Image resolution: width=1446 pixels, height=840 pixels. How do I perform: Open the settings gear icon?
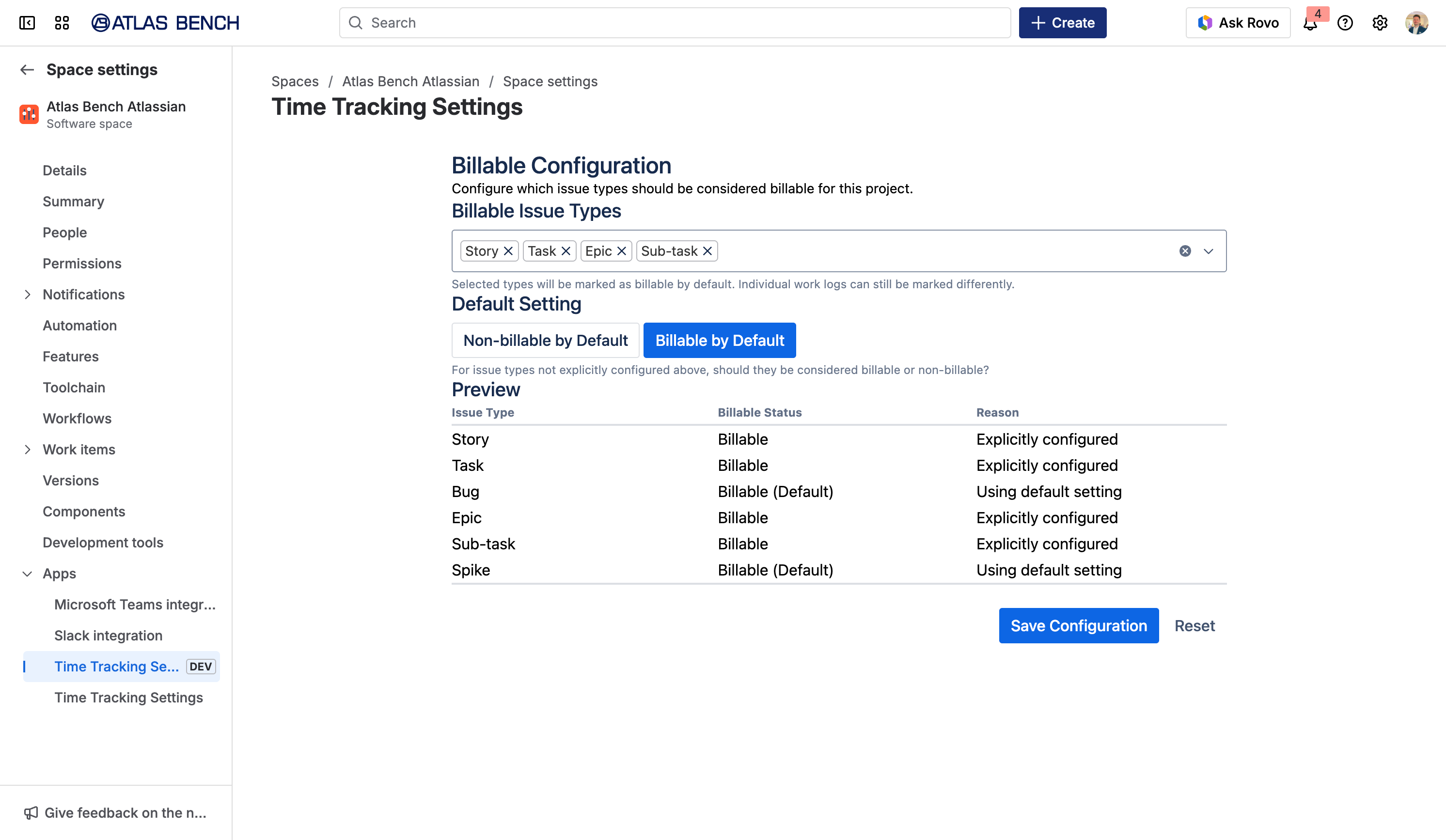point(1380,23)
